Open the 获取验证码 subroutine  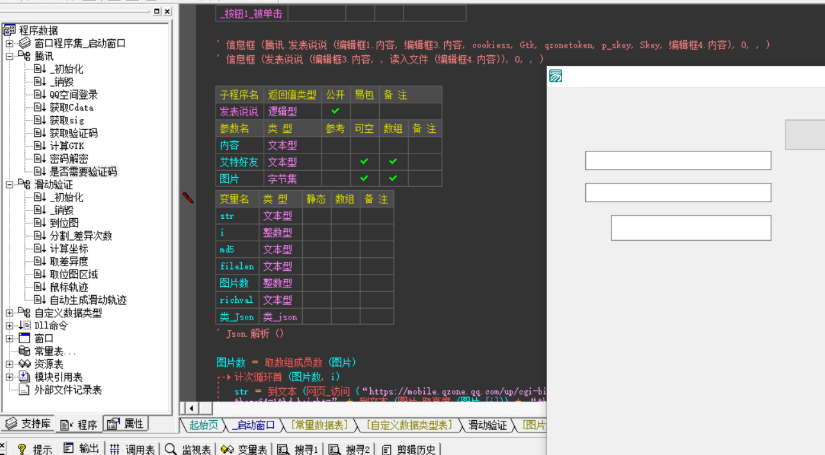point(74,133)
